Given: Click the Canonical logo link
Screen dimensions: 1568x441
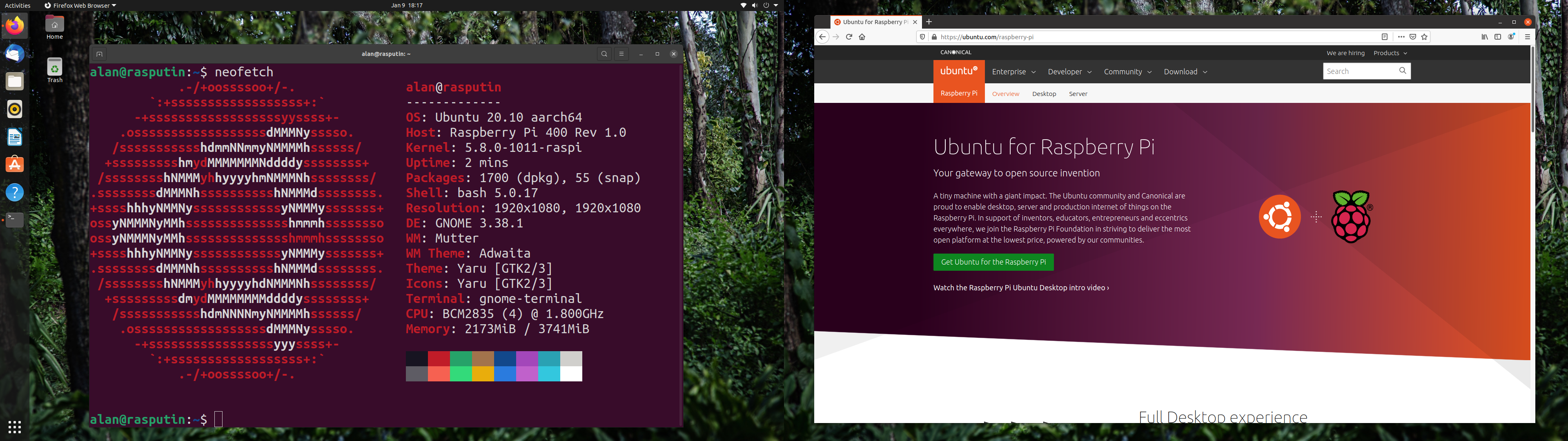Looking at the screenshot, I should click(955, 52).
